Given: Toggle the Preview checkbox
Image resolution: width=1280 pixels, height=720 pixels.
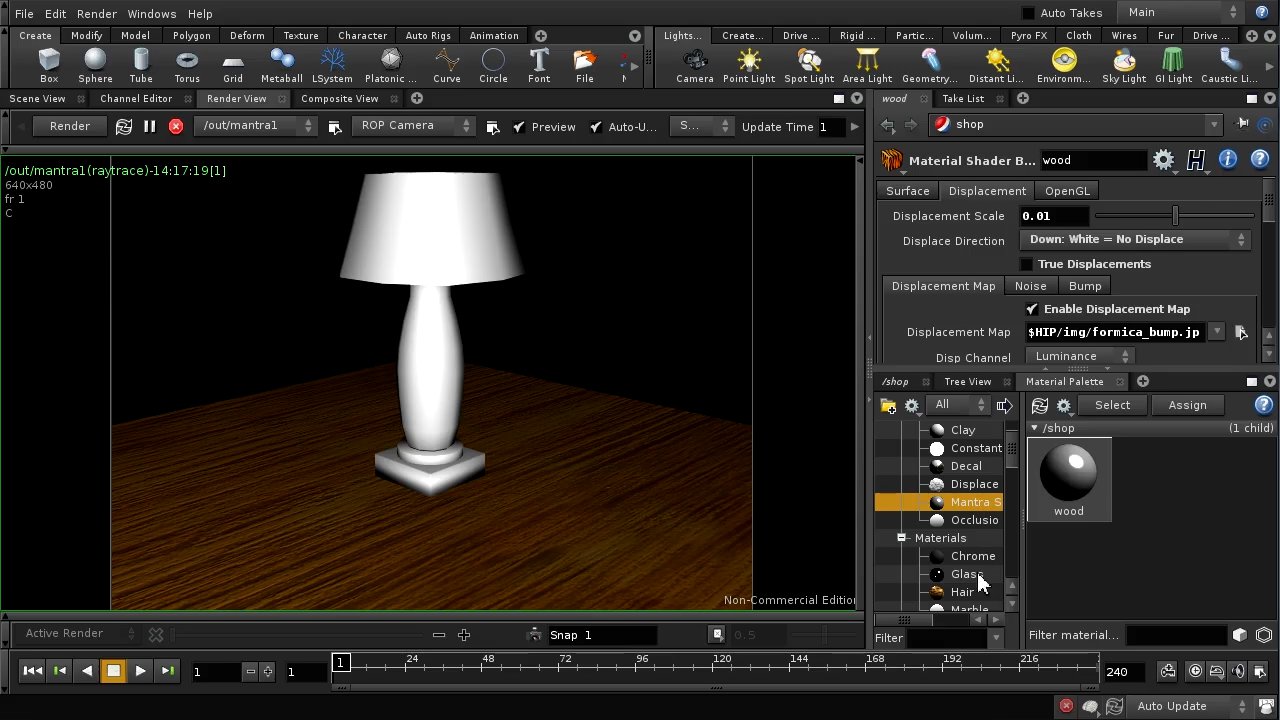Looking at the screenshot, I should point(518,127).
